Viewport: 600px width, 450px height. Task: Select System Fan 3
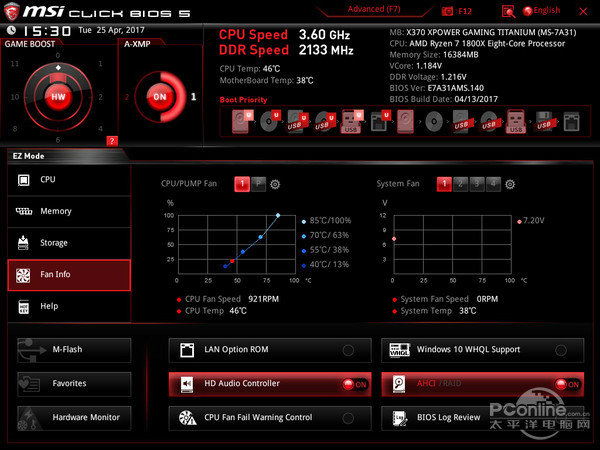(477, 184)
